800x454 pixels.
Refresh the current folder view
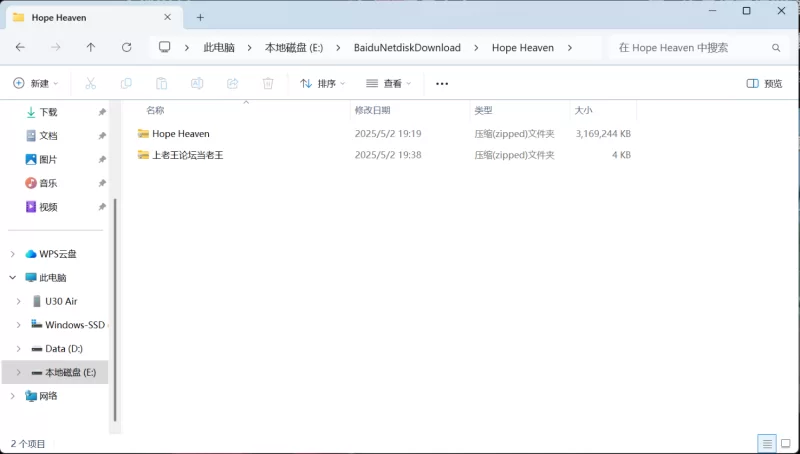[126, 47]
